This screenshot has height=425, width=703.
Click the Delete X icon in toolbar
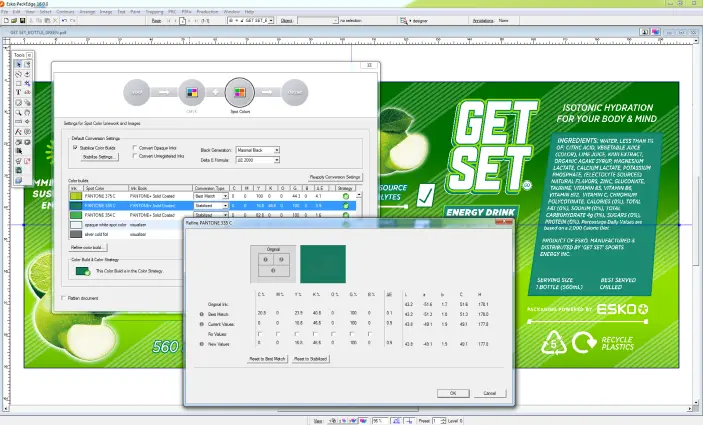[55, 21]
